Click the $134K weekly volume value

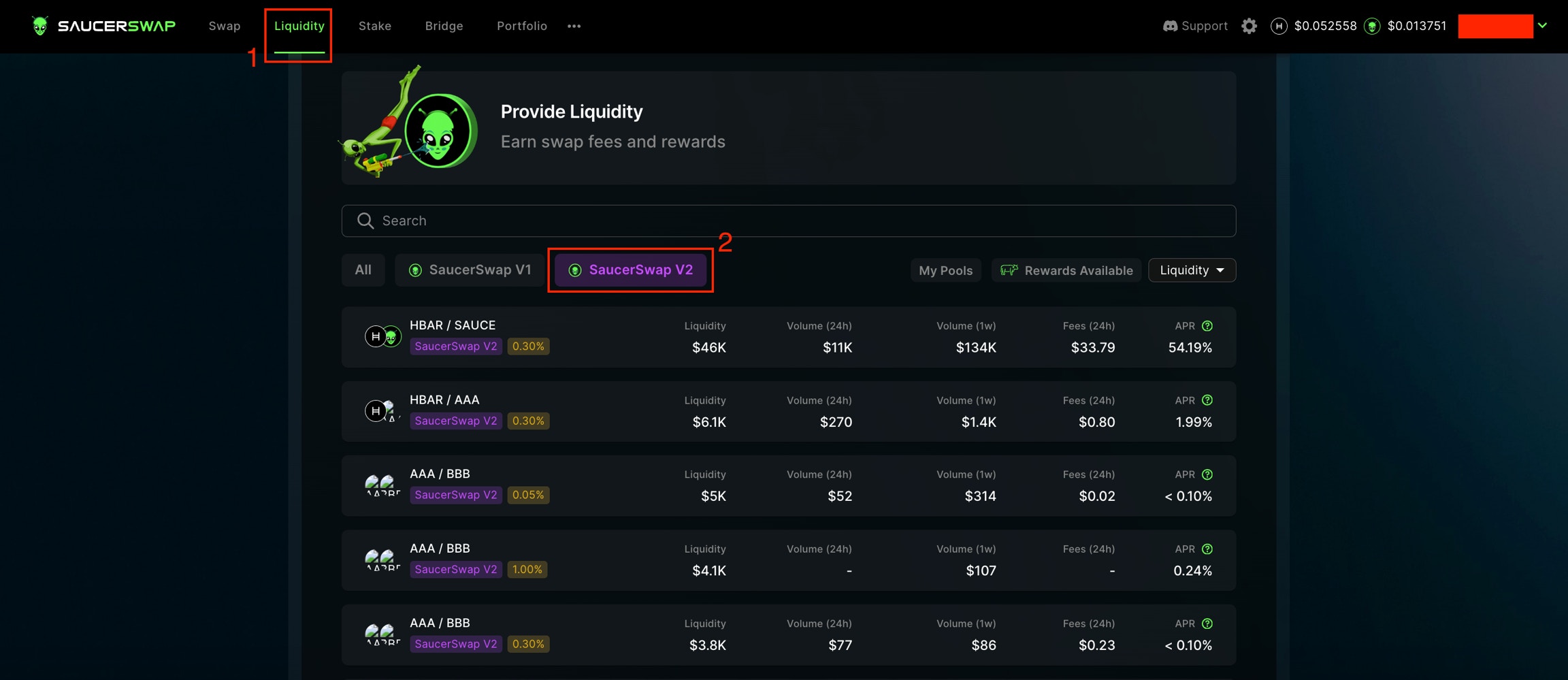[976, 347]
